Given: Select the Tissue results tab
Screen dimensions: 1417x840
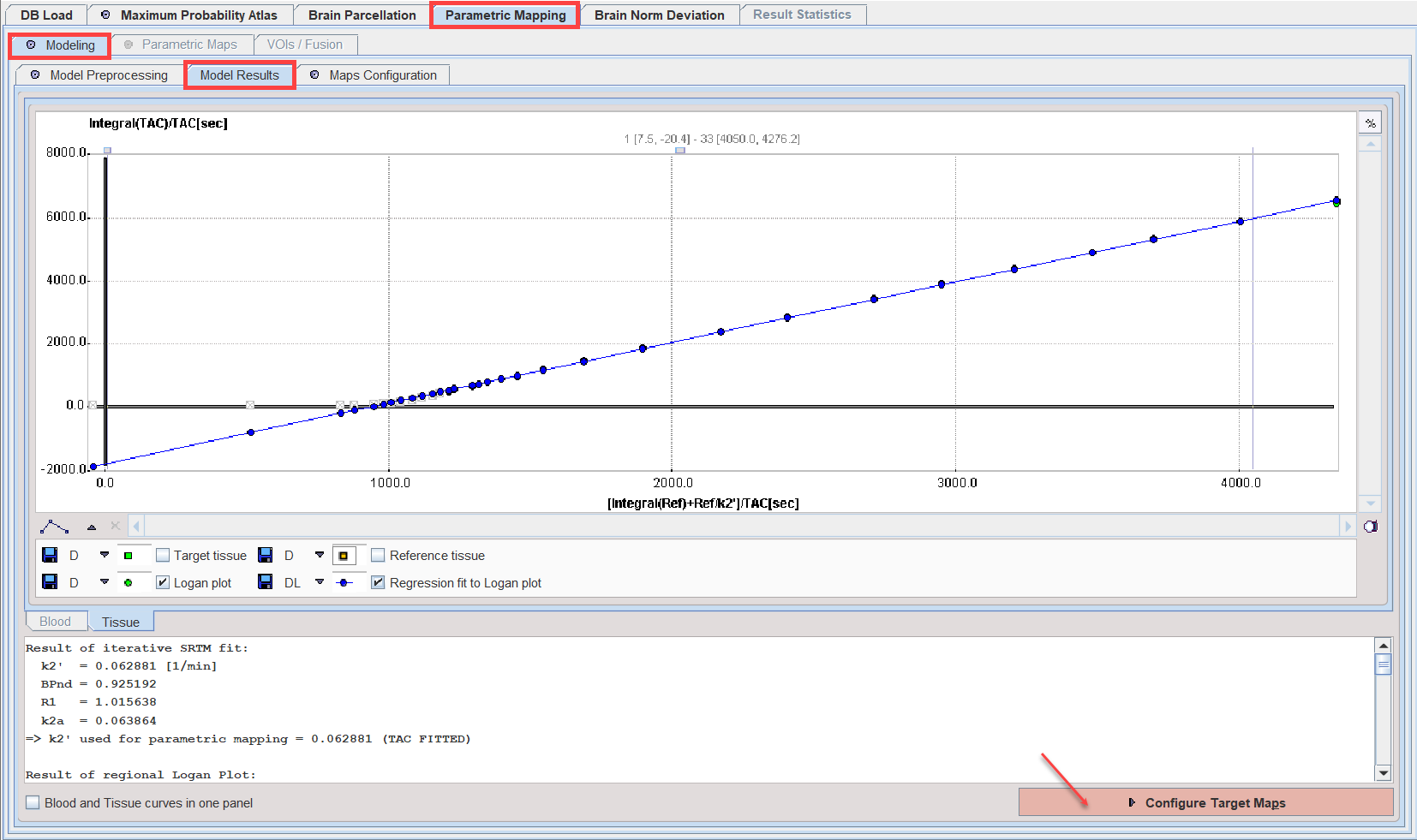Looking at the screenshot, I should pos(121,622).
